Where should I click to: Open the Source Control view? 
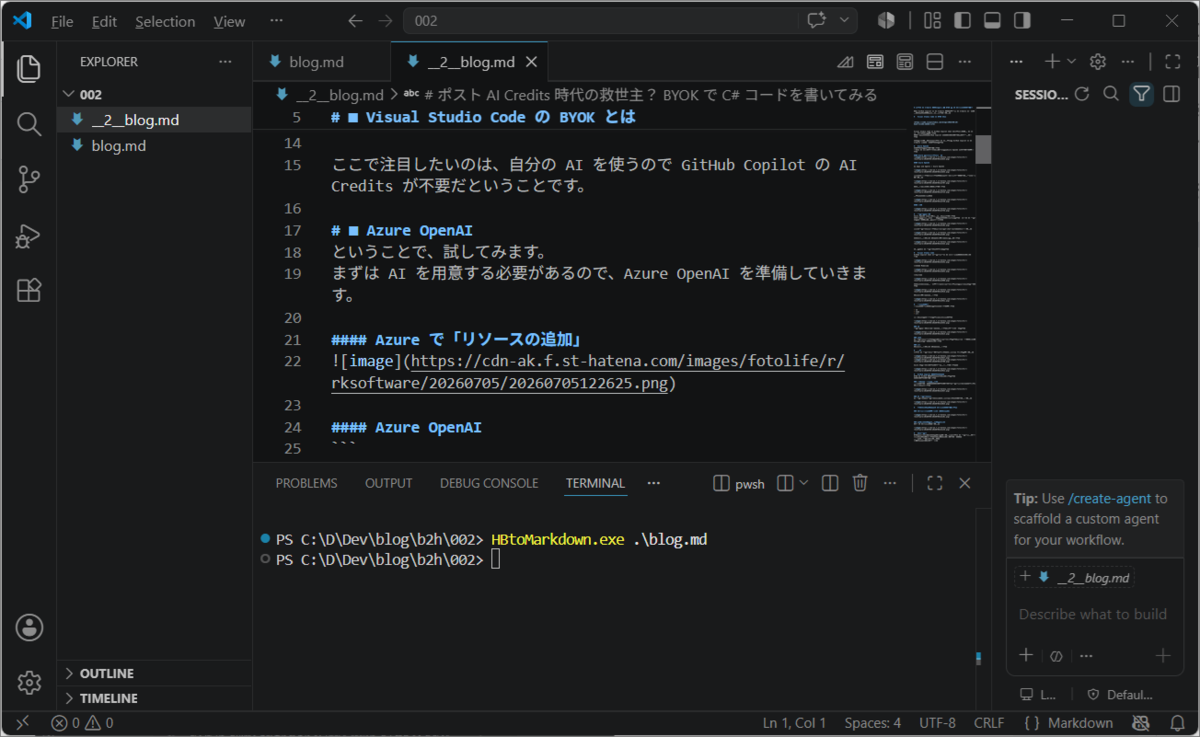pyautogui.click(x=29, y=180)
